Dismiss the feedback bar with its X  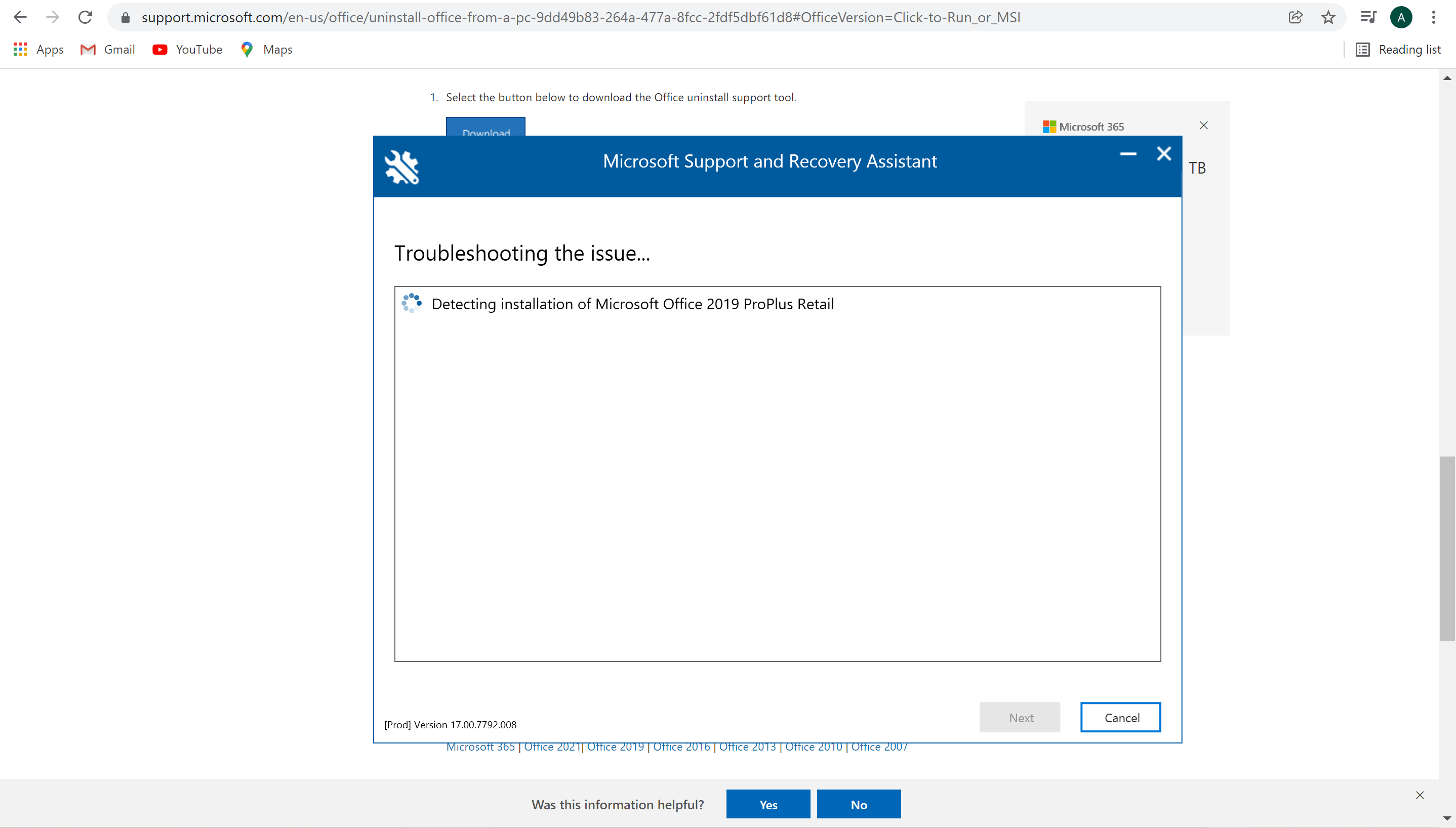1420,795
